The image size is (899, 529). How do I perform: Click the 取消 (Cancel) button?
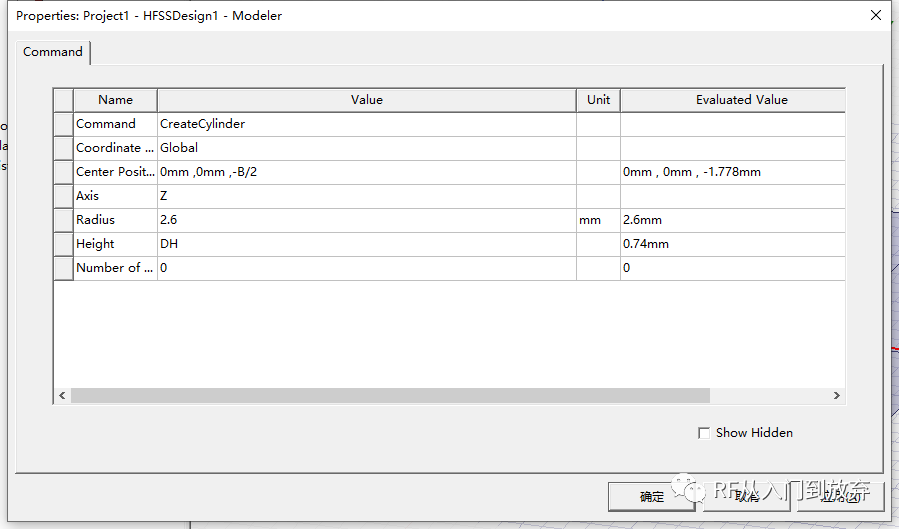click(x=746, y=496)
